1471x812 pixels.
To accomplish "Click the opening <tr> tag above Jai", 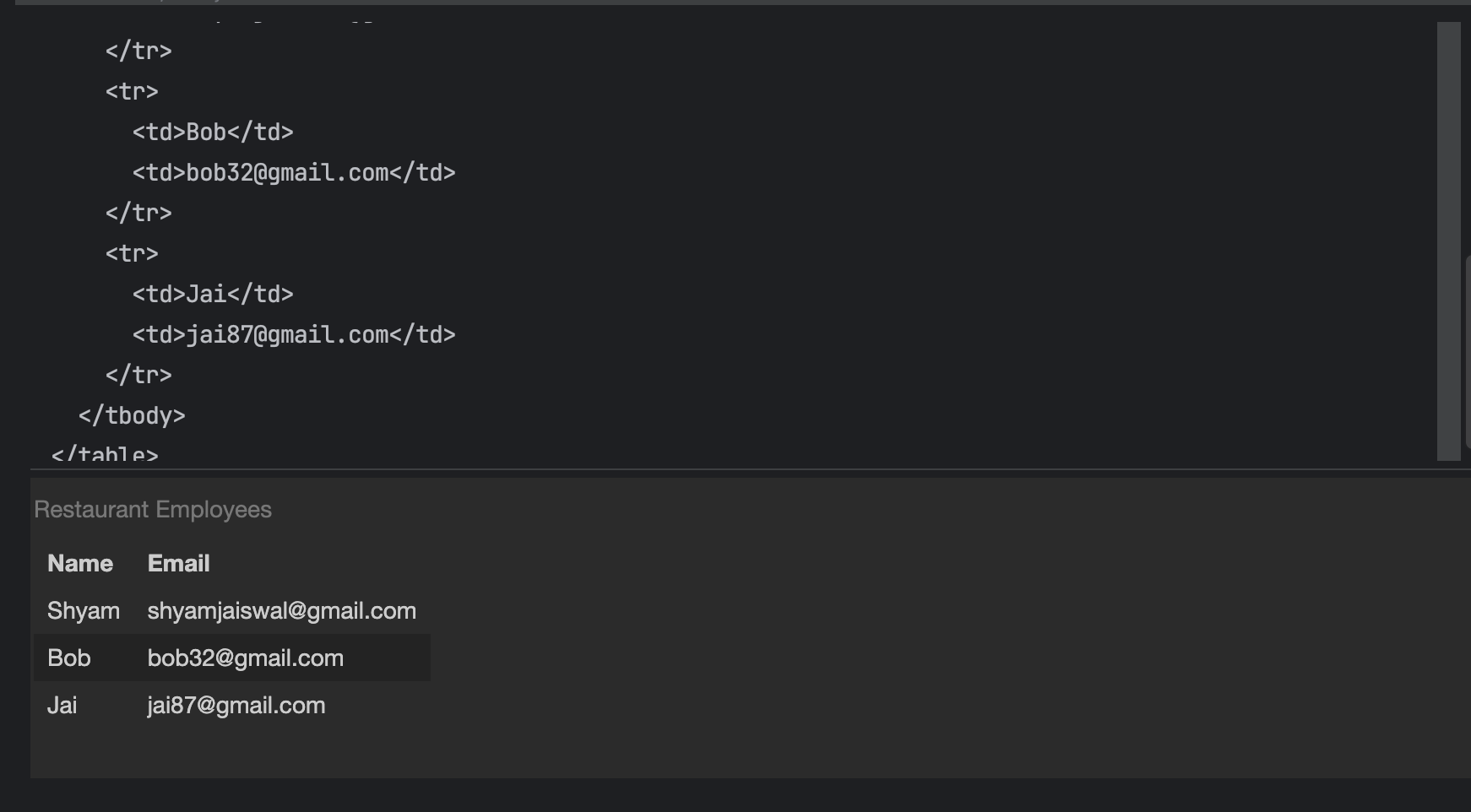I will click(x=132, y=253).
